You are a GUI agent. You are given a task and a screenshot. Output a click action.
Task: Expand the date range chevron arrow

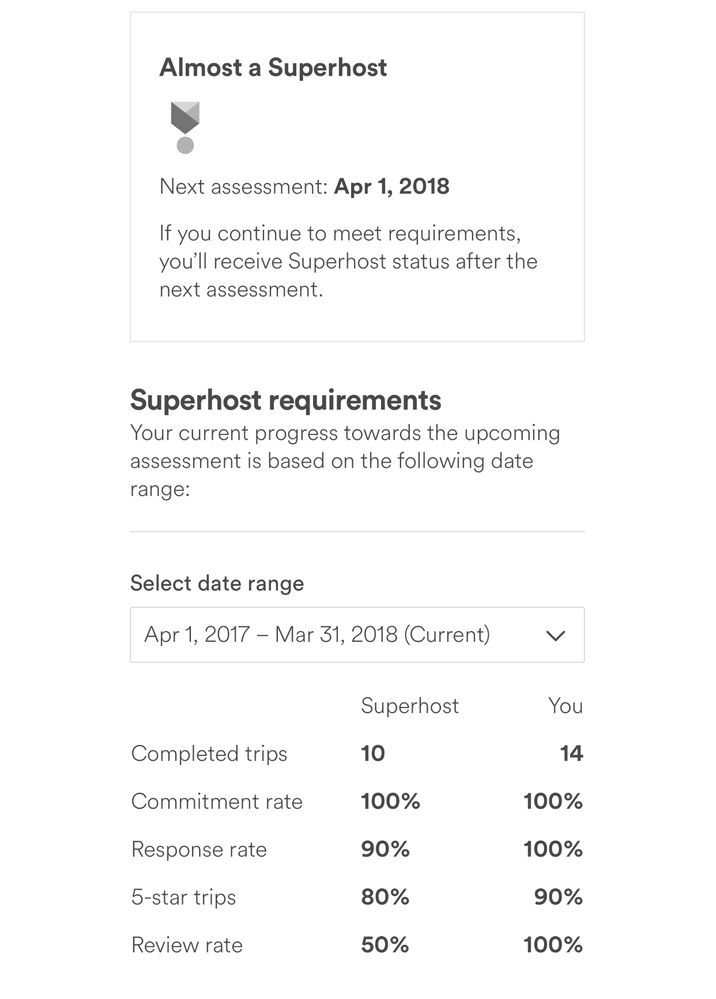(556, 635)
